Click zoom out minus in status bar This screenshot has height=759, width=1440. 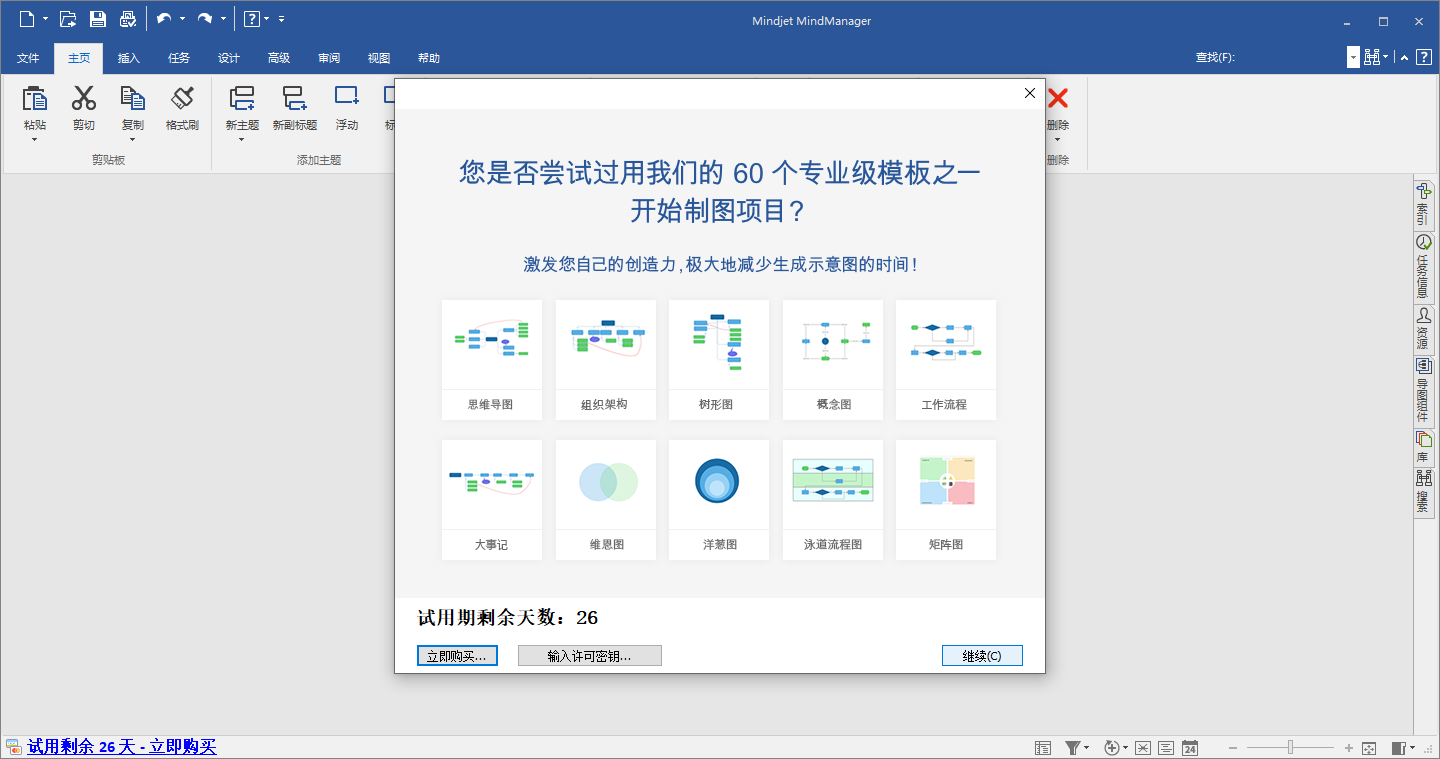[x=1233, y=748]
